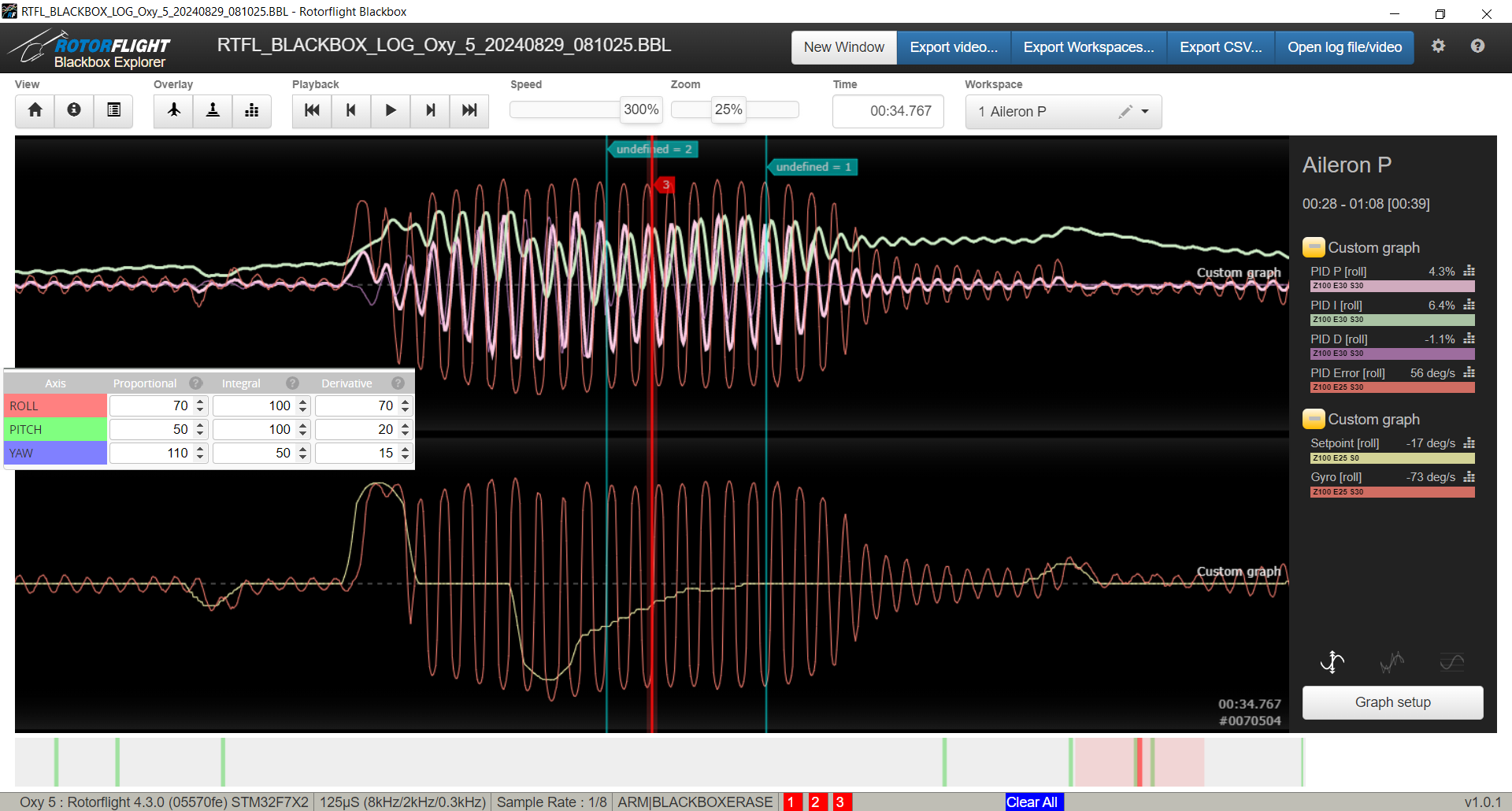
Task: Toggle the craft overlay airplane icon
Action: click(x=174, y=110)
